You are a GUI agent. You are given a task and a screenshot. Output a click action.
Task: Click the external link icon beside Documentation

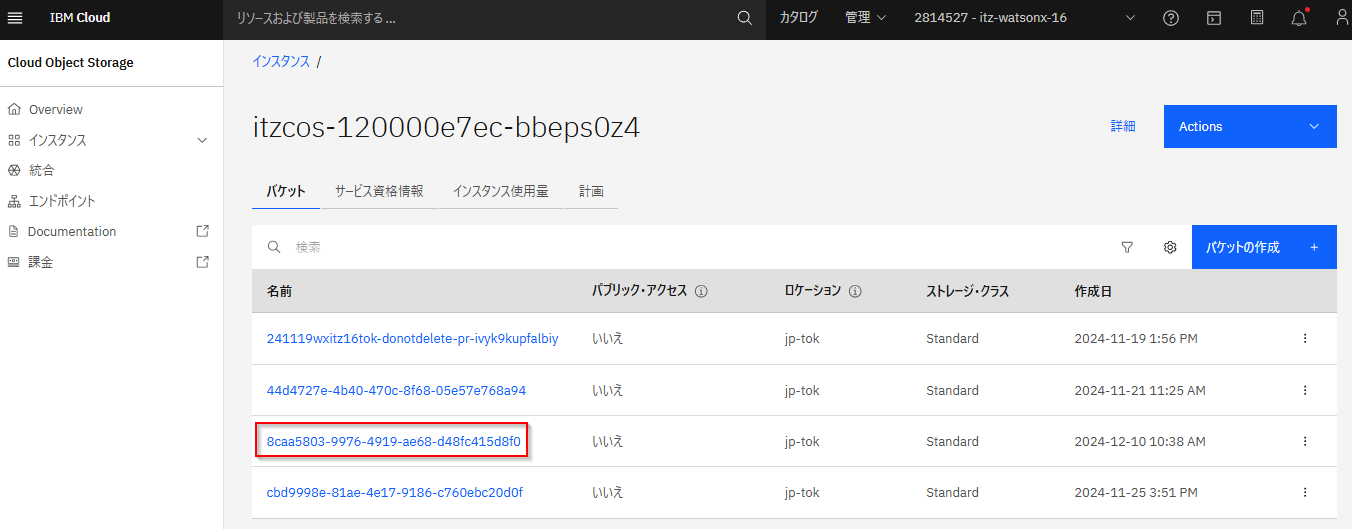203,231
